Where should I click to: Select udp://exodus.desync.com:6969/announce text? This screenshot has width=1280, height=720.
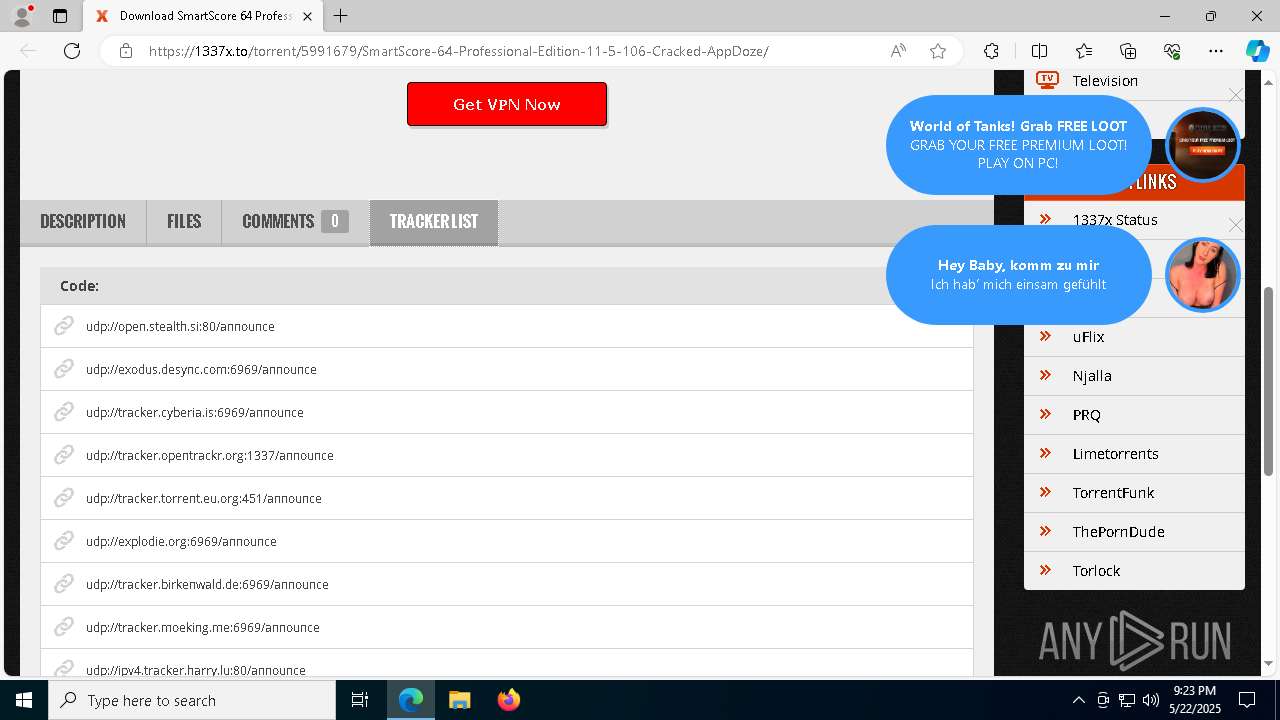[x=201, y=370]
